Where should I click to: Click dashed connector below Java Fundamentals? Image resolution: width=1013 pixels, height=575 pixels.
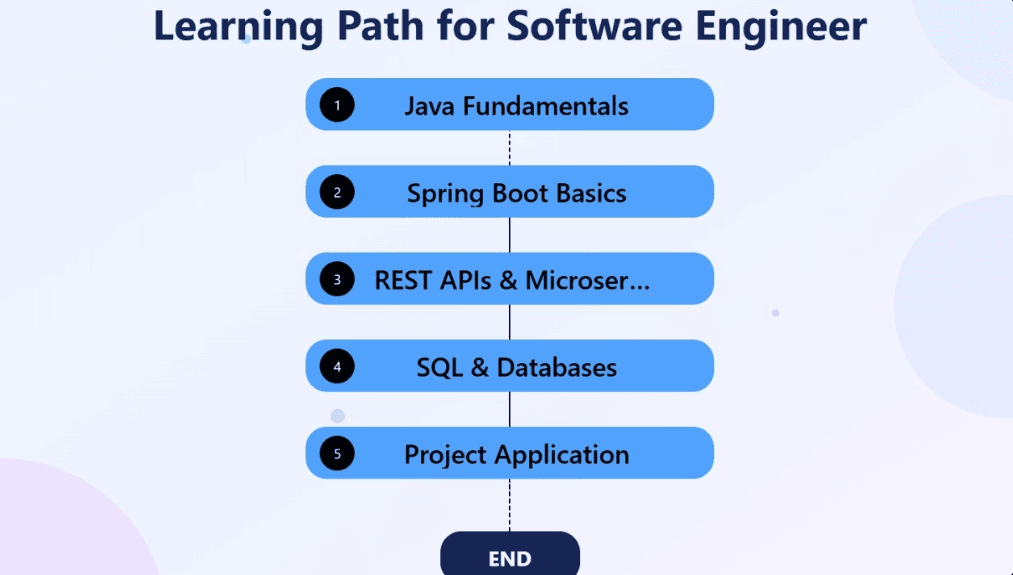pyautogui.click(x=510, y=148)
